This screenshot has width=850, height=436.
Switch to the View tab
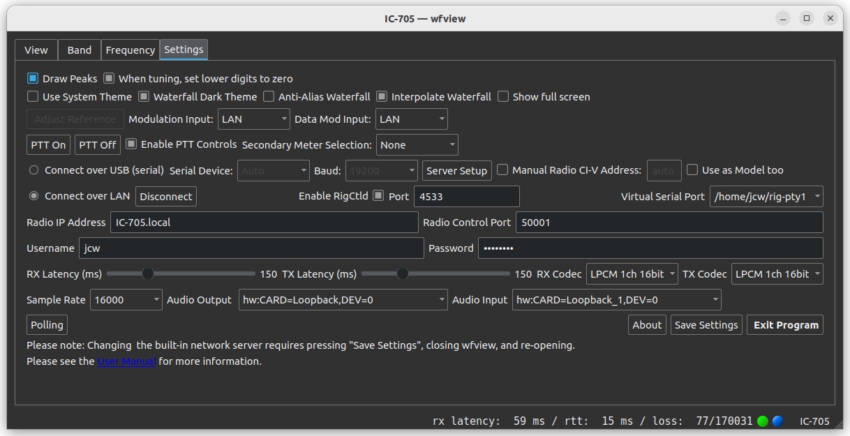tap(36, 50)
